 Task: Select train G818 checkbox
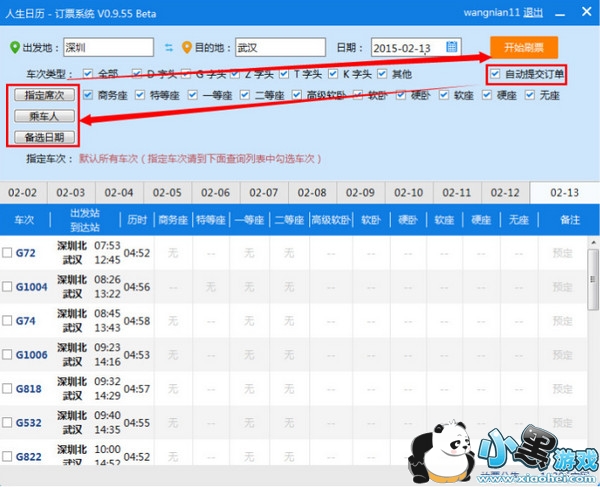tap(7, 389)
